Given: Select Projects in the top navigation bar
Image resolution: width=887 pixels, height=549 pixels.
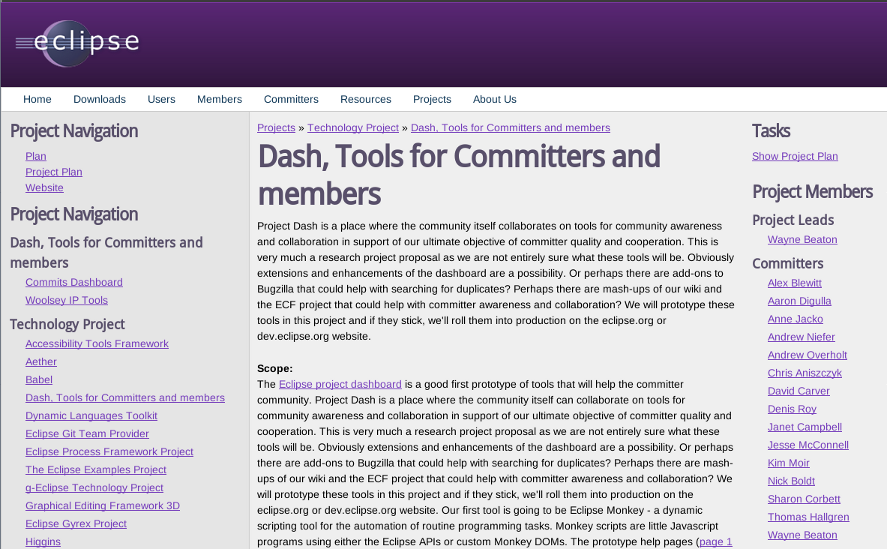Looking at the screenshot, I should 432,99.
